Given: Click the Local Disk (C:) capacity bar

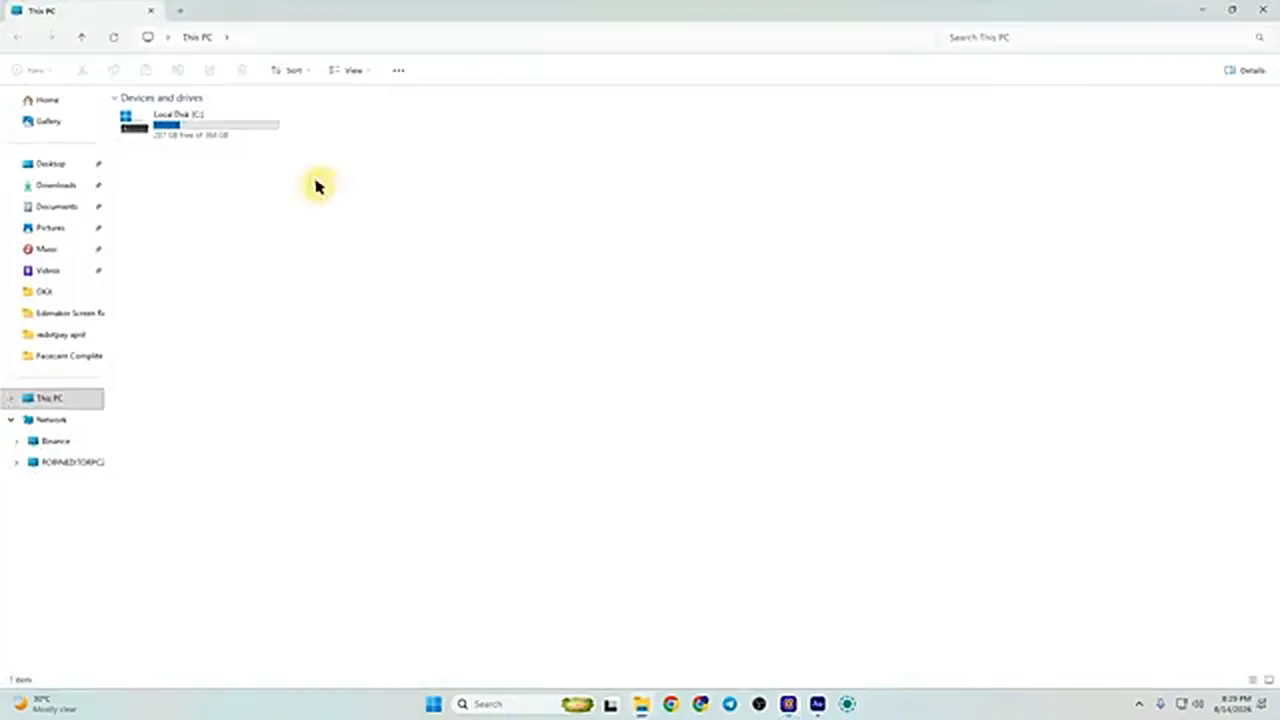Looking at the screenshot, I should pos(216,125).
